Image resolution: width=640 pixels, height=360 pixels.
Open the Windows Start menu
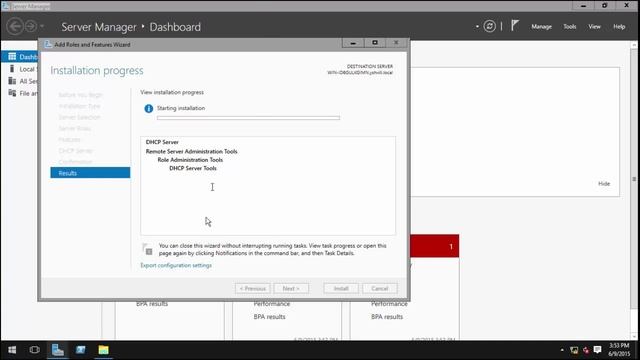pyautogui.click(x=12, y=350)
